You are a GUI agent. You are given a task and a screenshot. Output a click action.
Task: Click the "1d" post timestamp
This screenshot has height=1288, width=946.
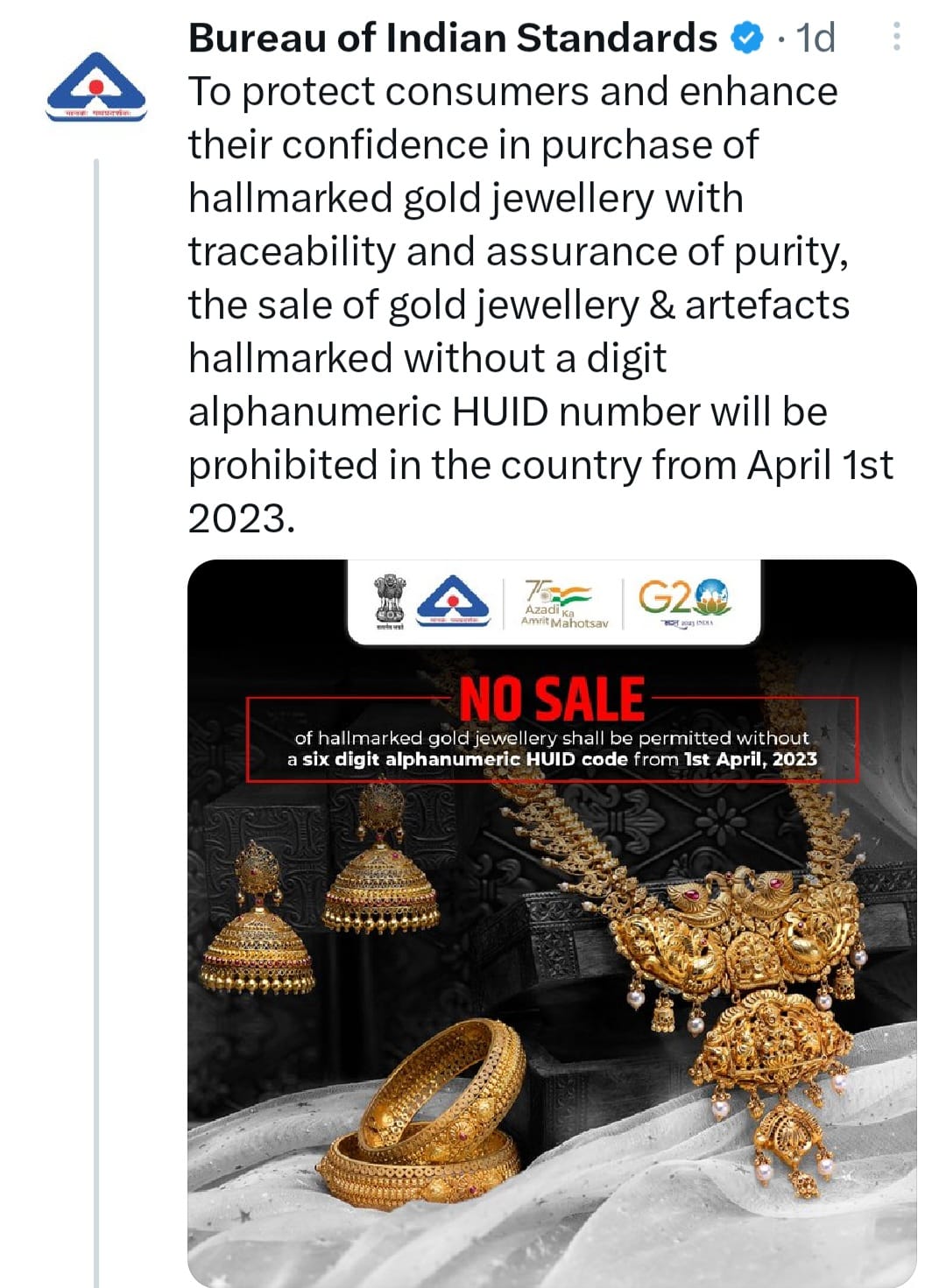[815, 39]
